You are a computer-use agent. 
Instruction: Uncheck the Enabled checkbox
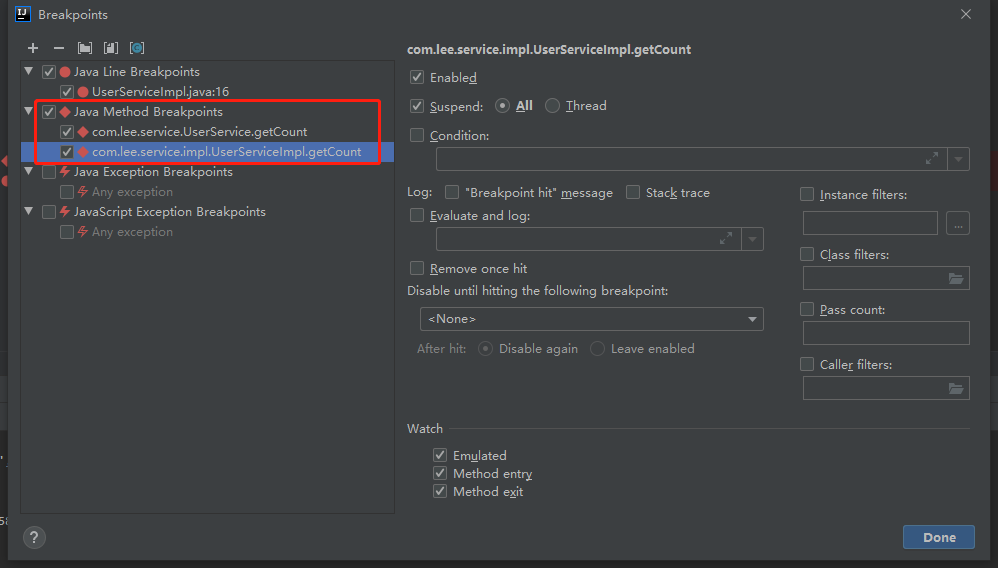pyautogui.click(x=417, y=77)
